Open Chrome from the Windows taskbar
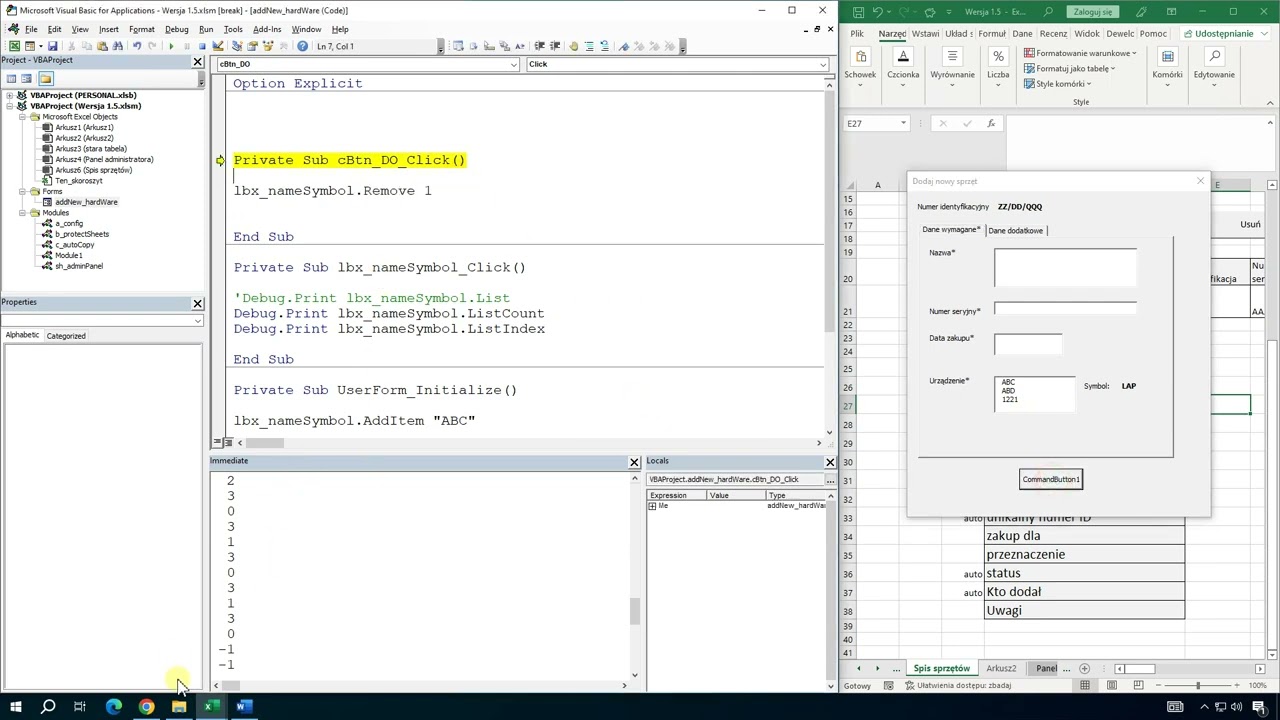Viewport: 1280px width, 720px height. [x=146, y=706]
